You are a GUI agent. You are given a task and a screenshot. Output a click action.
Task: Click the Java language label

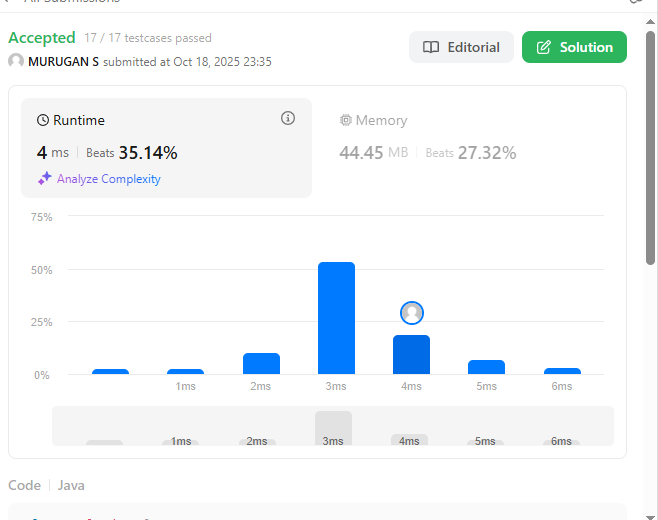coord(71,486)
